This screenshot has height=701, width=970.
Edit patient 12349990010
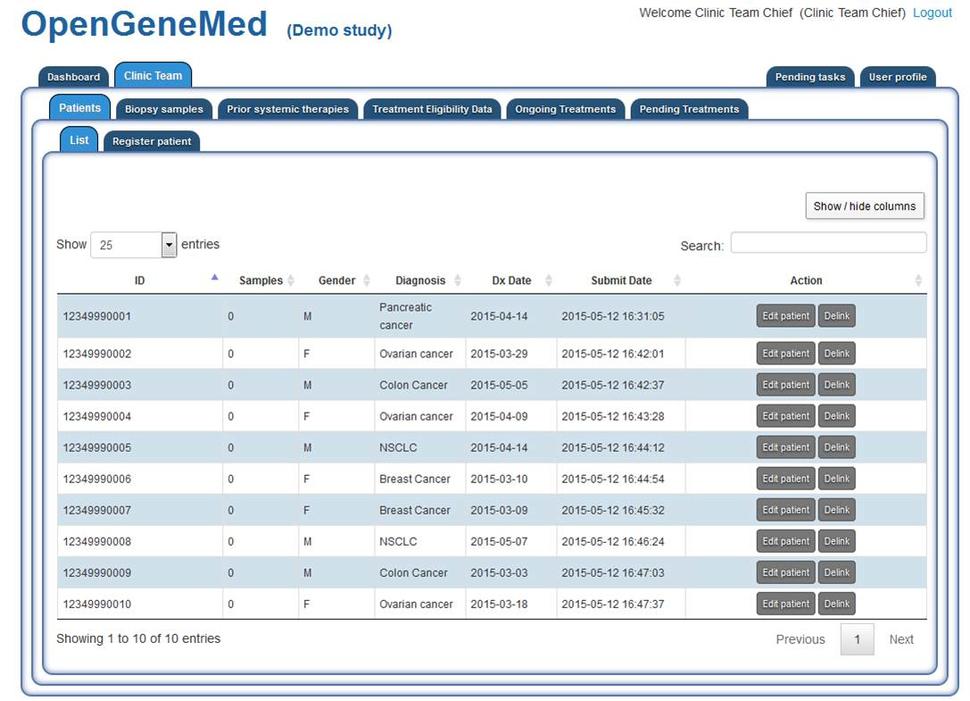(786, 604)
